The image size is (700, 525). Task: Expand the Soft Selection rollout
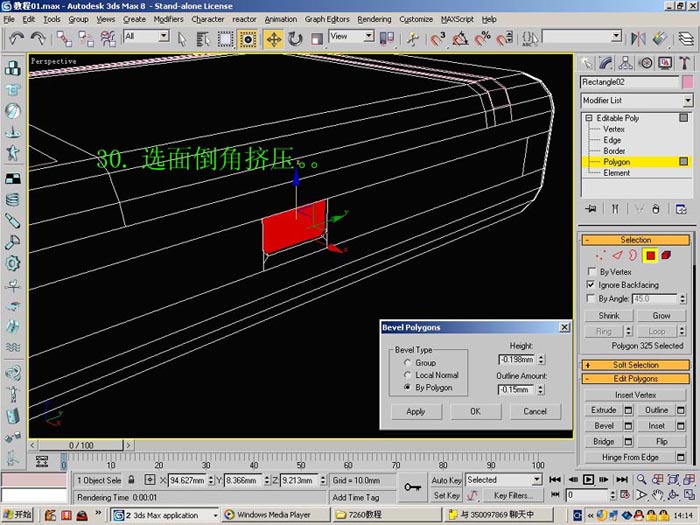click(636, 365)
